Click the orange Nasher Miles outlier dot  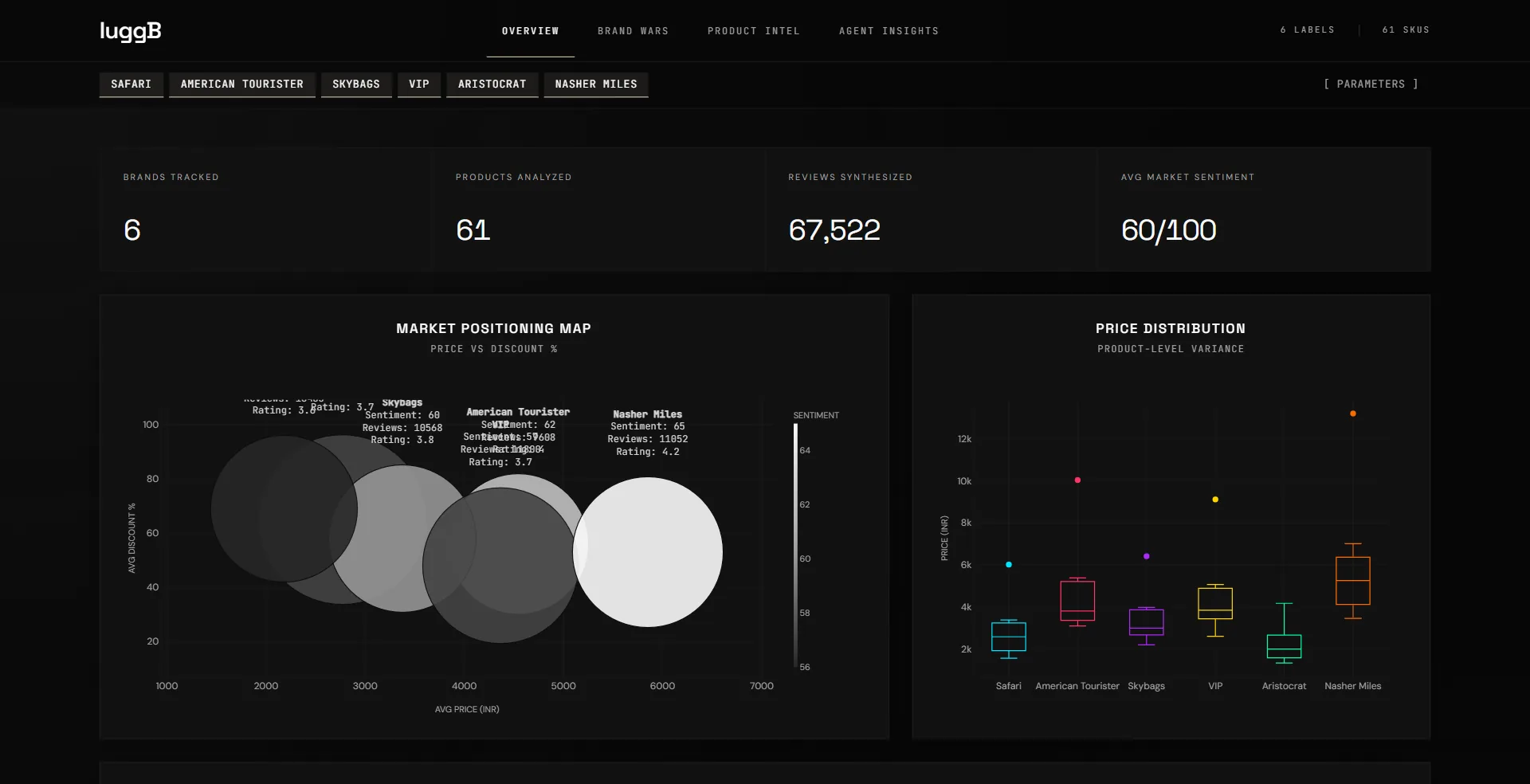click(1353, 414)
